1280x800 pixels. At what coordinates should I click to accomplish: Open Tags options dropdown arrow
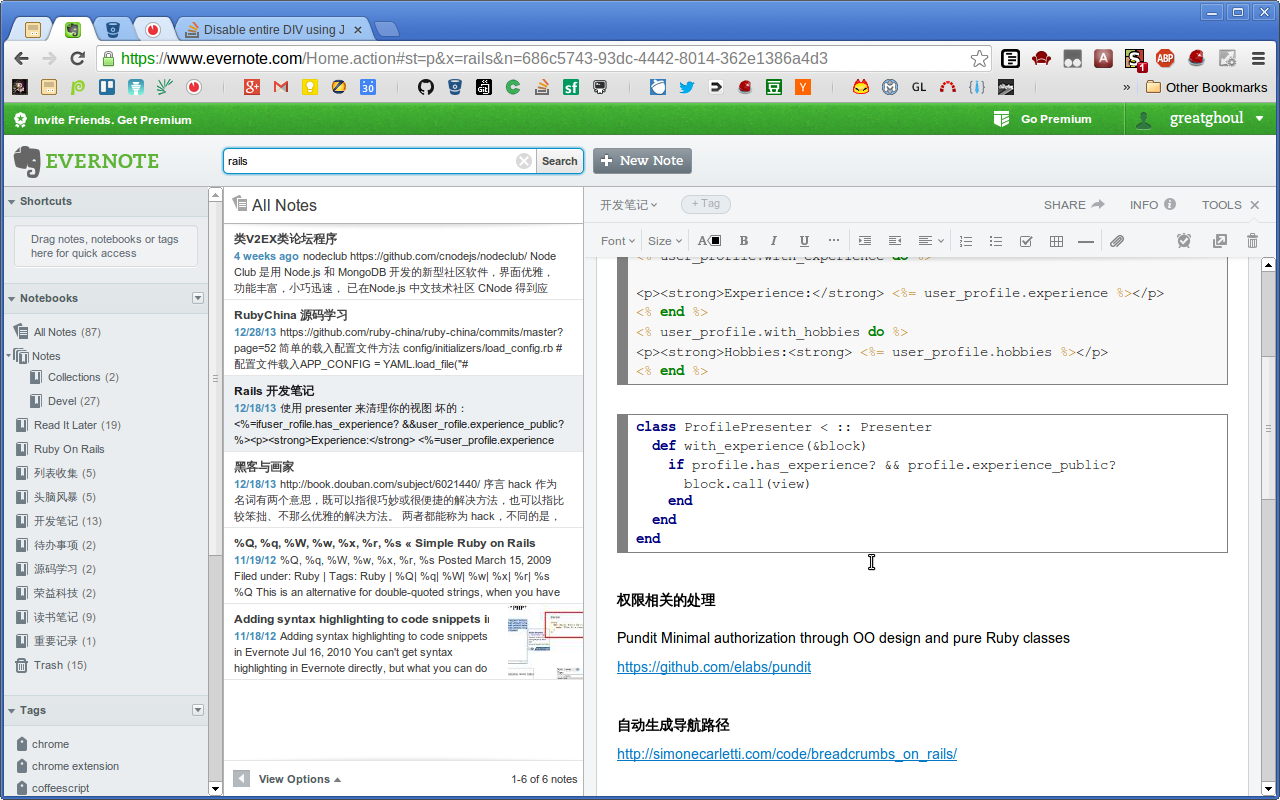pos(198,710)
